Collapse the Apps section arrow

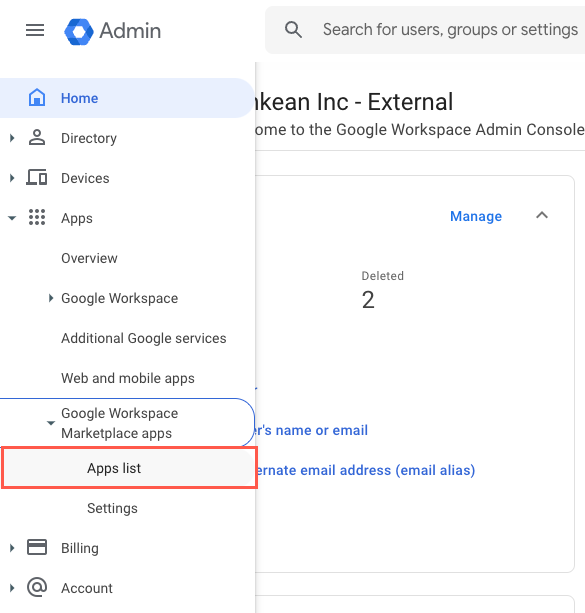click(x=12, y=218)
